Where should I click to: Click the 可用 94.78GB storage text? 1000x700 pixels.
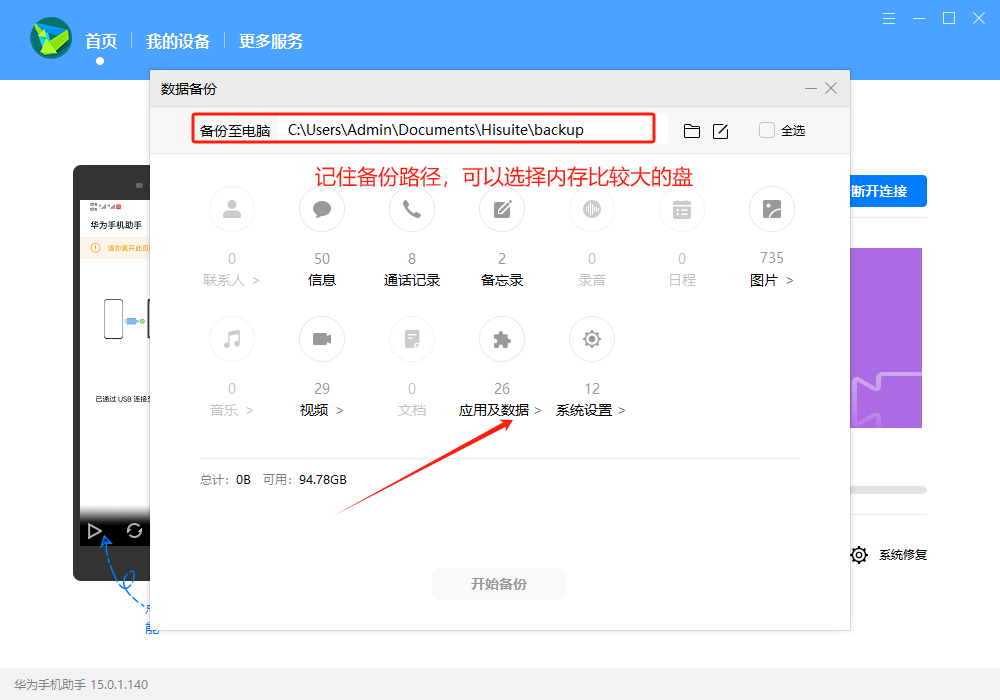305,479
